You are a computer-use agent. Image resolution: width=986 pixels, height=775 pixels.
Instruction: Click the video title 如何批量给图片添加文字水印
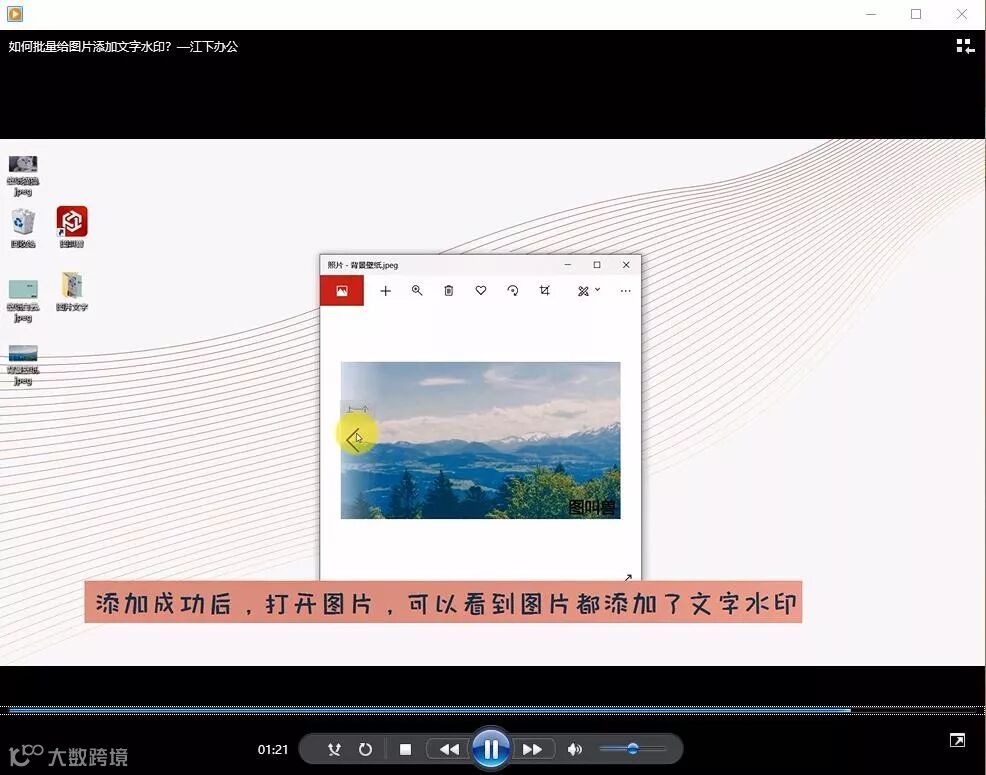(x=123, y=47)
